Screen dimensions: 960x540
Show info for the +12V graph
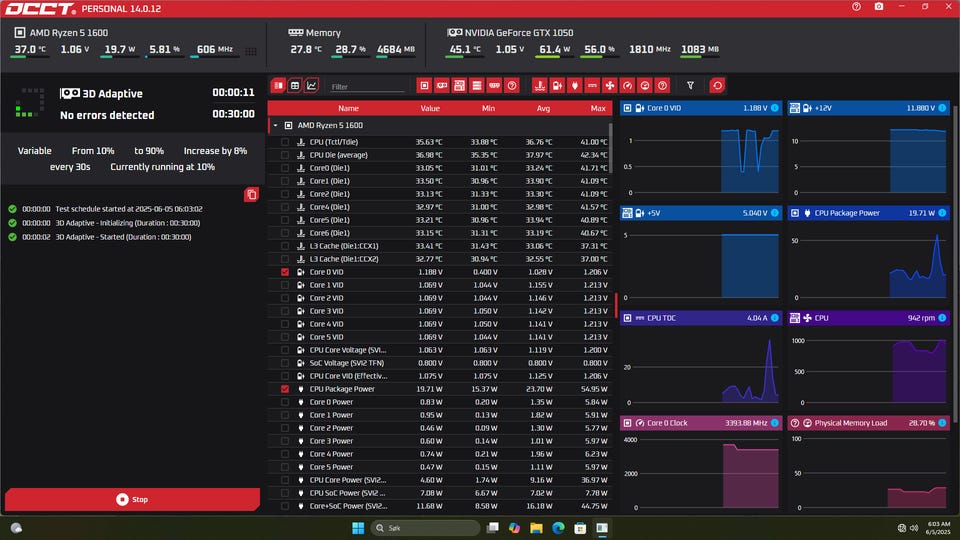(942, 108)
